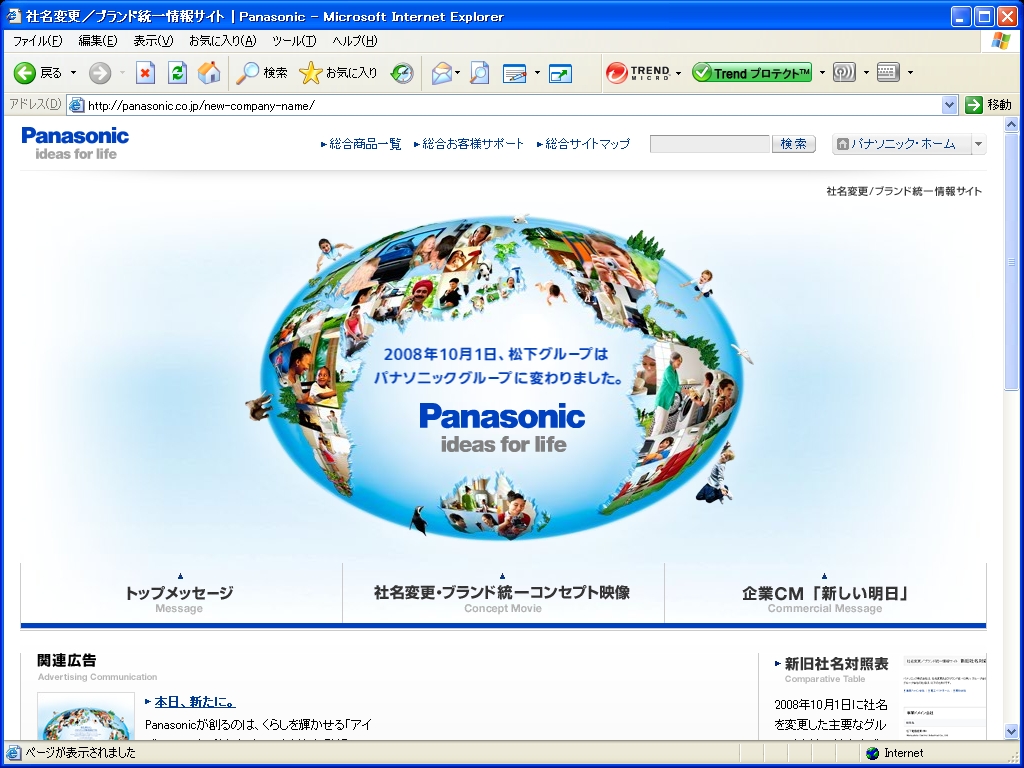Click the Mail envelope icon

441,72
